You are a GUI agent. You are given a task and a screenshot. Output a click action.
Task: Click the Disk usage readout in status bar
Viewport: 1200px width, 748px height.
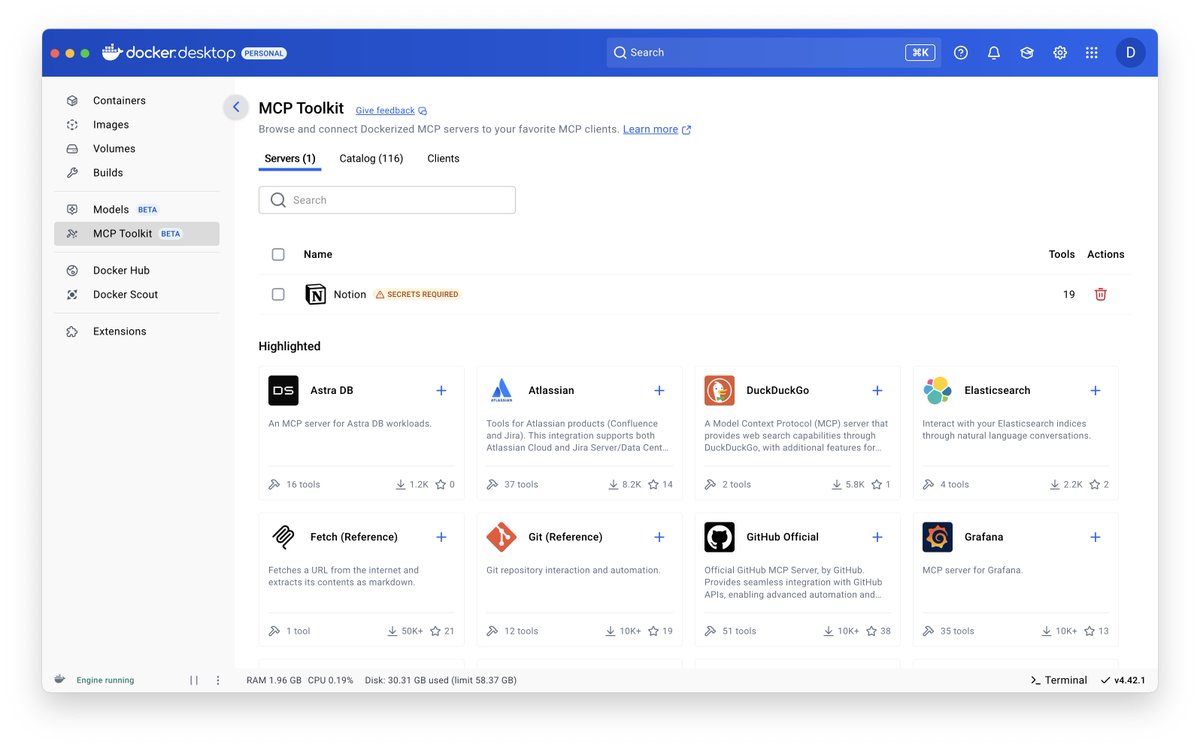point(441,680)
